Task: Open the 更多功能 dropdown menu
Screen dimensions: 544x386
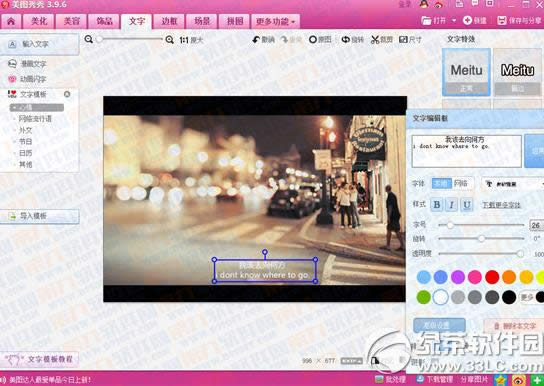Action: (x=275, y=22)
